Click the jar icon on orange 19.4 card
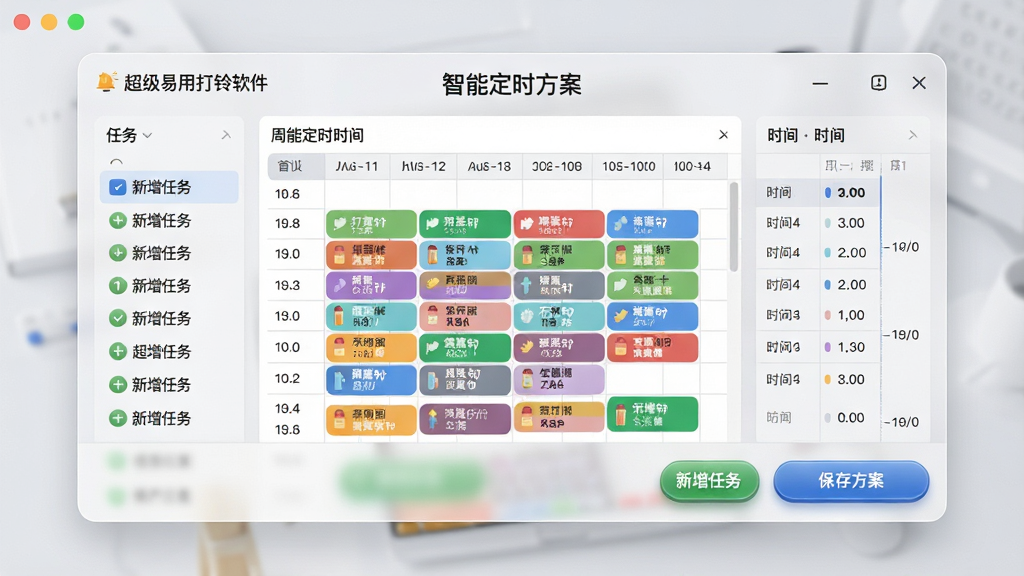The height and width of the screenshot is (576, 1024). (x=340, y=419)
